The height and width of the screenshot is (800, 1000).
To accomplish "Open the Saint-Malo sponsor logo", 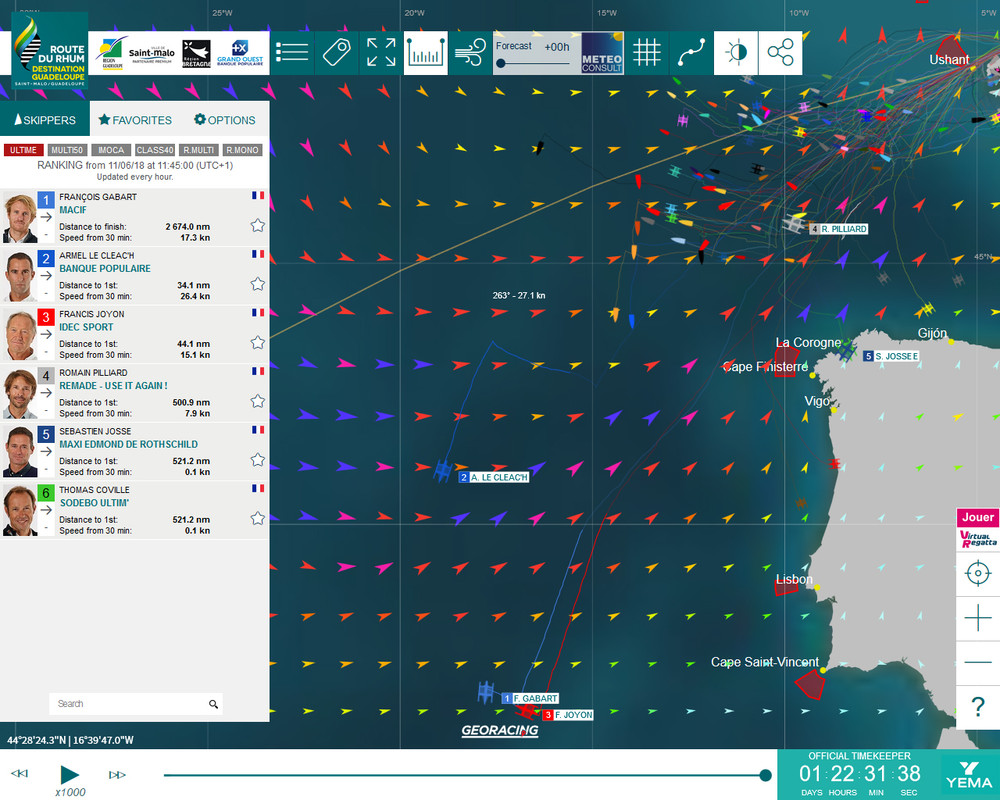I will pos(151,54).
